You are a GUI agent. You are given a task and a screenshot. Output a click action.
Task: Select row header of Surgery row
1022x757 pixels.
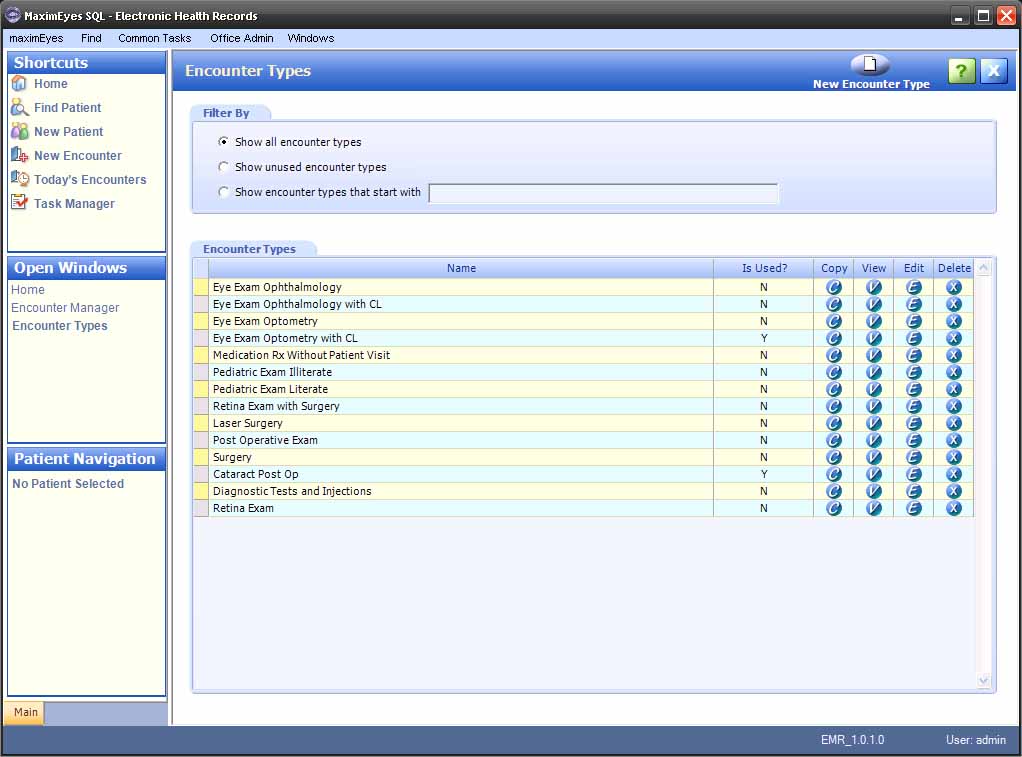click(x=201, y=457)
